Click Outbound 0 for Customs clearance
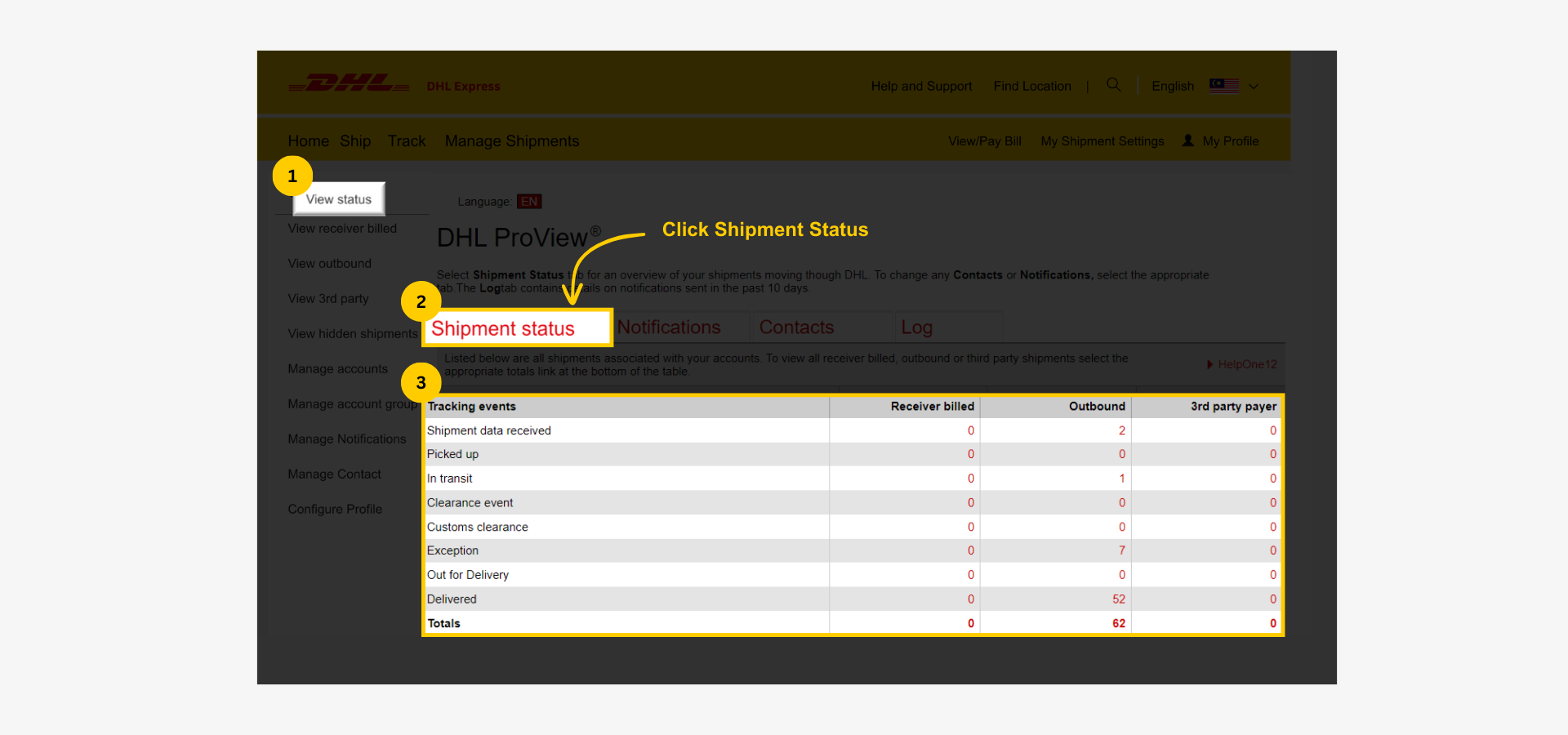The width and height of the screenshot is (1568, 735). pos(1122,527)
